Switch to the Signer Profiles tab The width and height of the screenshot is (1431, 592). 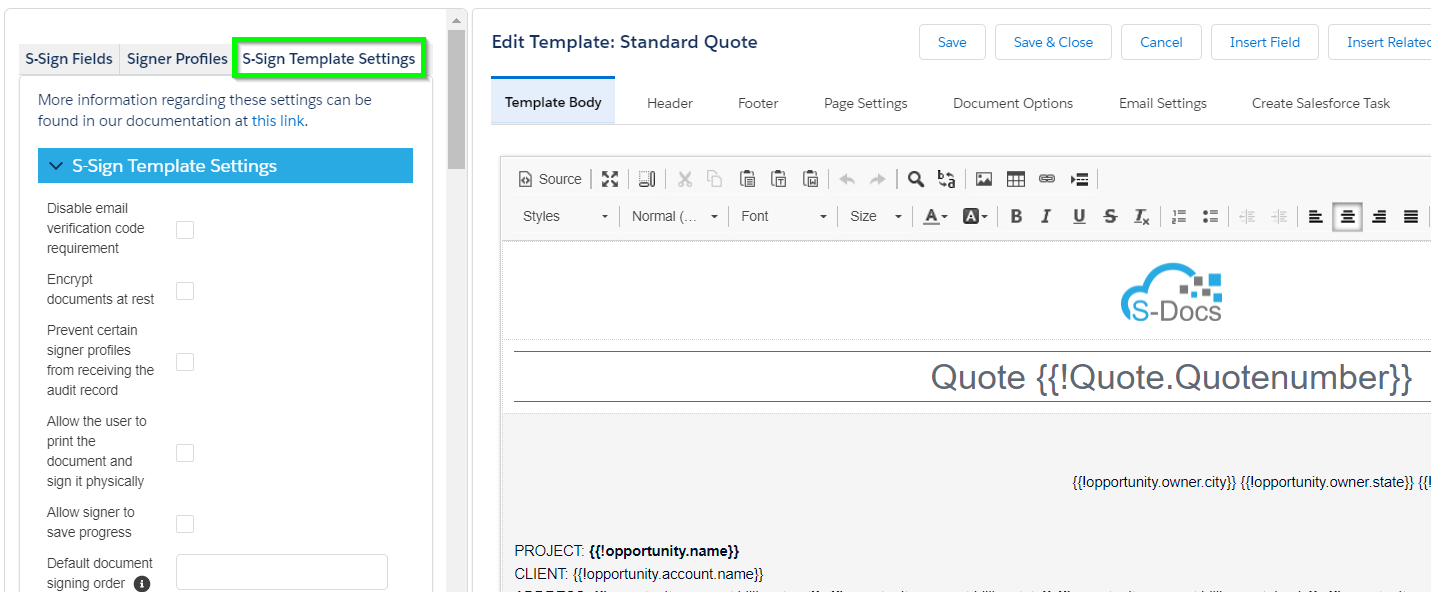tap(177, 59)
